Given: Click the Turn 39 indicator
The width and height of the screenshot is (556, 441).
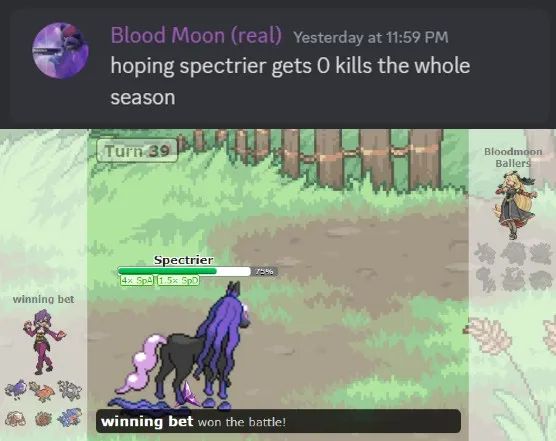Looking at the screenshot, I should tap(137, 151).
